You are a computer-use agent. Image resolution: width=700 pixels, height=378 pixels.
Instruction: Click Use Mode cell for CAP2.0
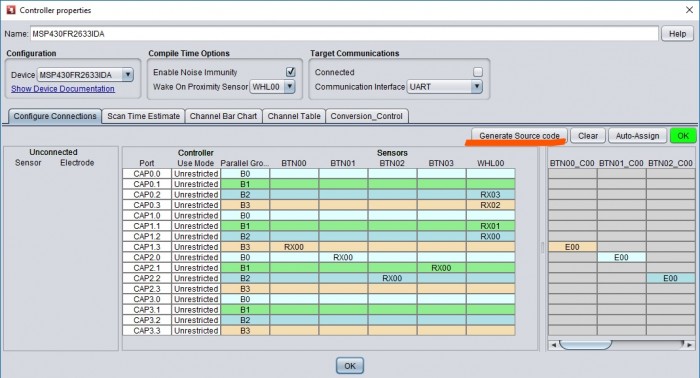[196, 258]
